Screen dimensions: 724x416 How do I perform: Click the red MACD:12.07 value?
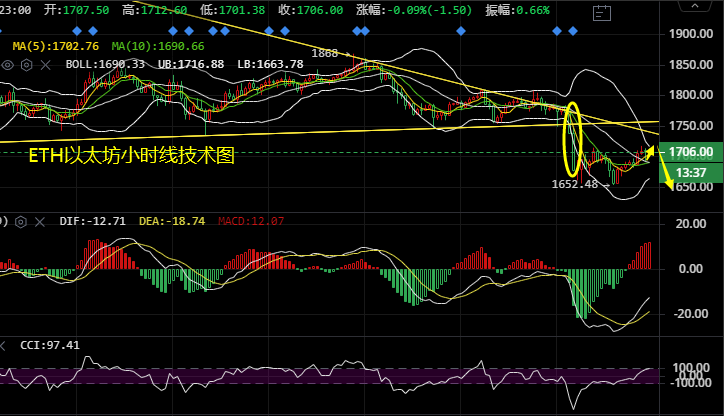click(x=251, y=221)
